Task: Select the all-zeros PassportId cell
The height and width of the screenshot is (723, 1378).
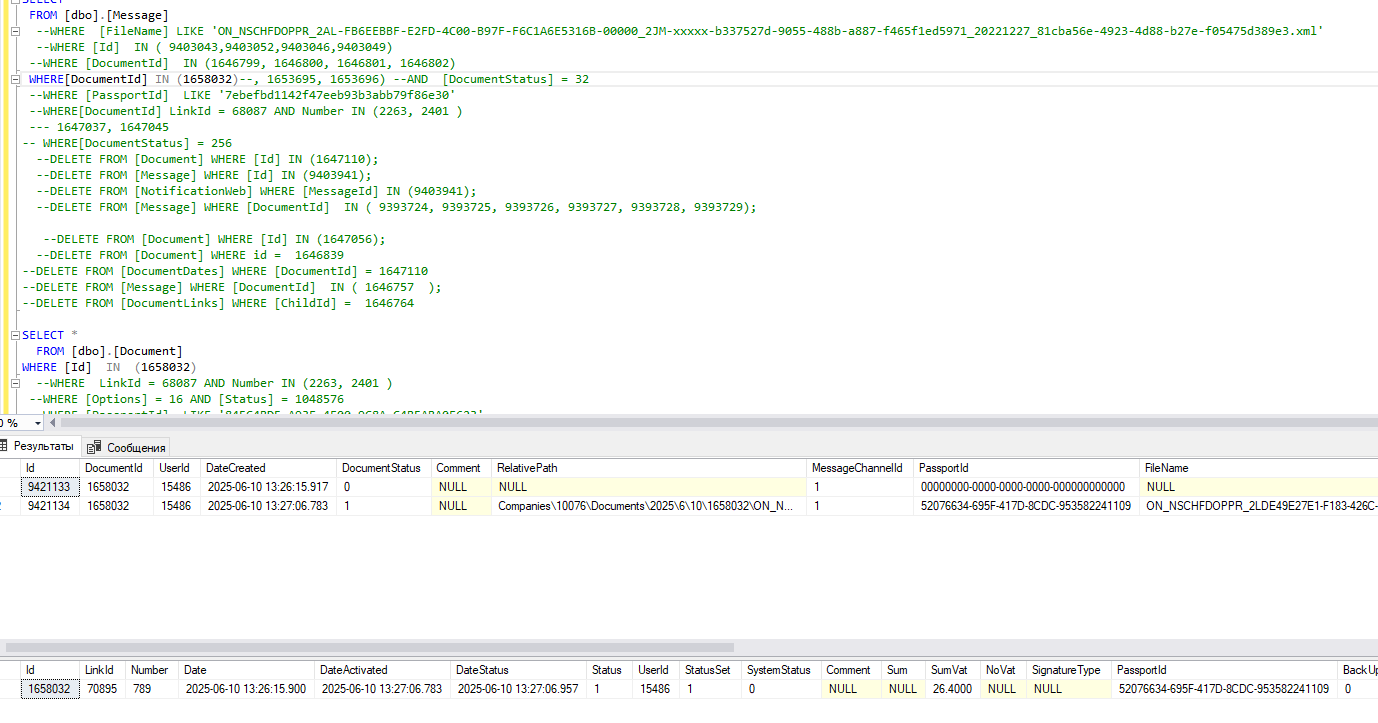Action: coord(1027,487)
